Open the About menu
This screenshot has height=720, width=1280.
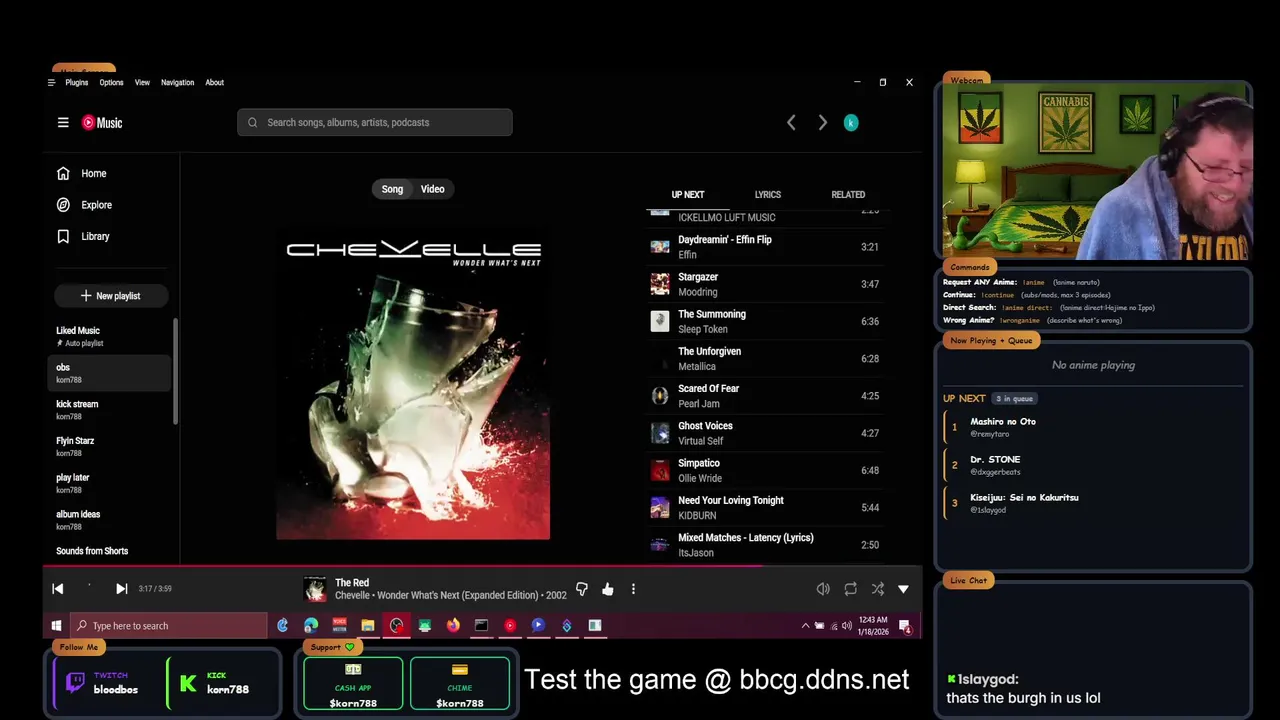coord(214,82)
